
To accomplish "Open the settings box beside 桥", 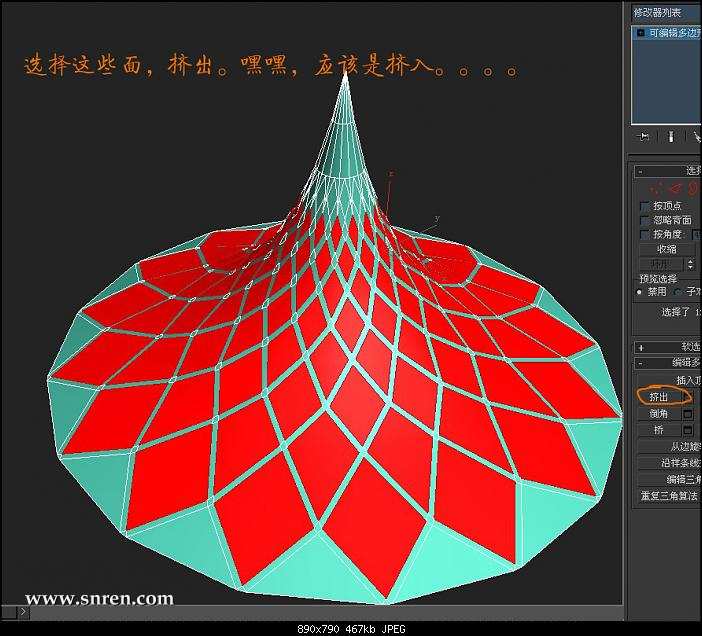I will click(688, 430).
